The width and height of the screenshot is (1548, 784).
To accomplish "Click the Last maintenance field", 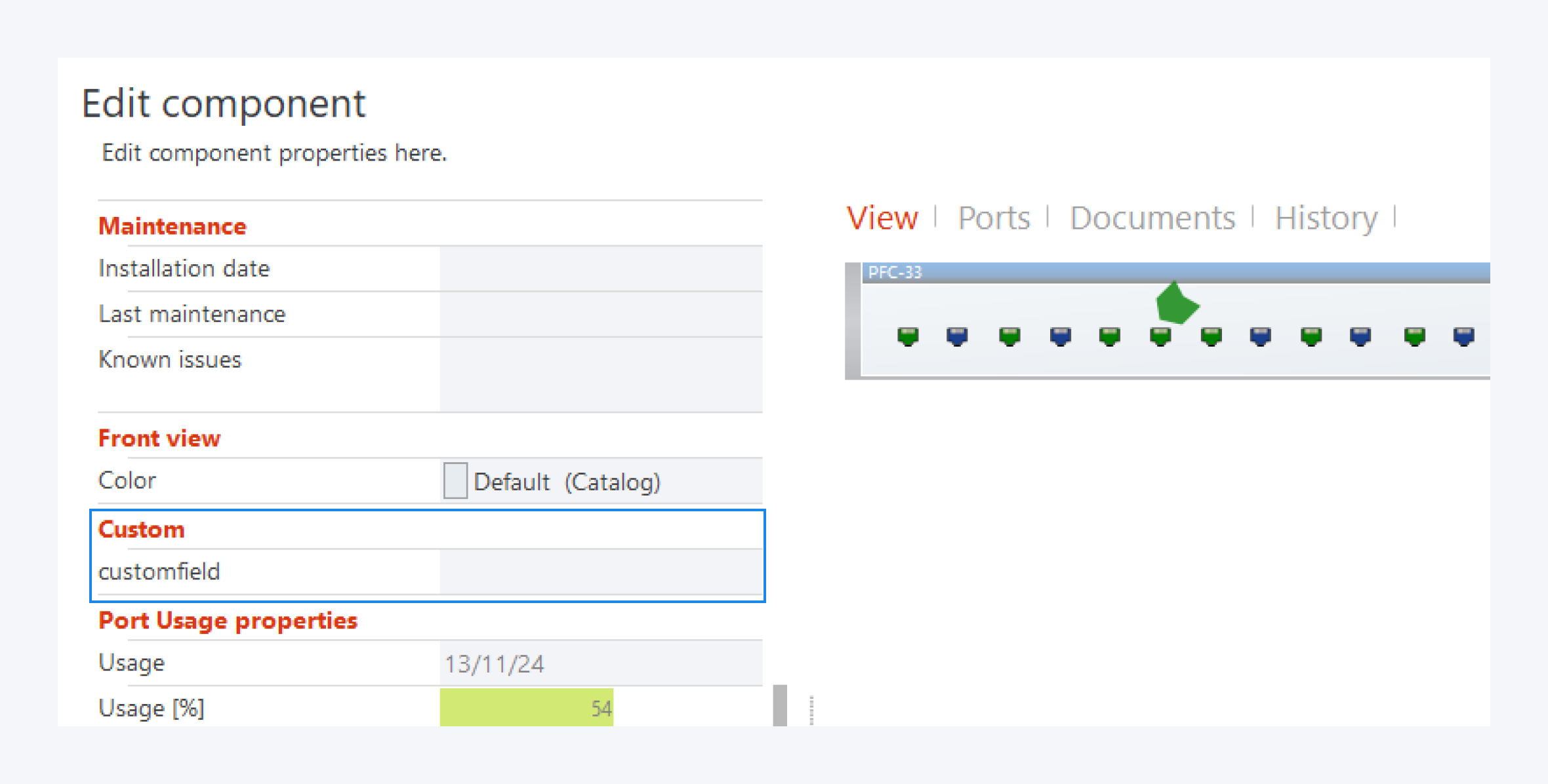I will click(x=600, y=315).
